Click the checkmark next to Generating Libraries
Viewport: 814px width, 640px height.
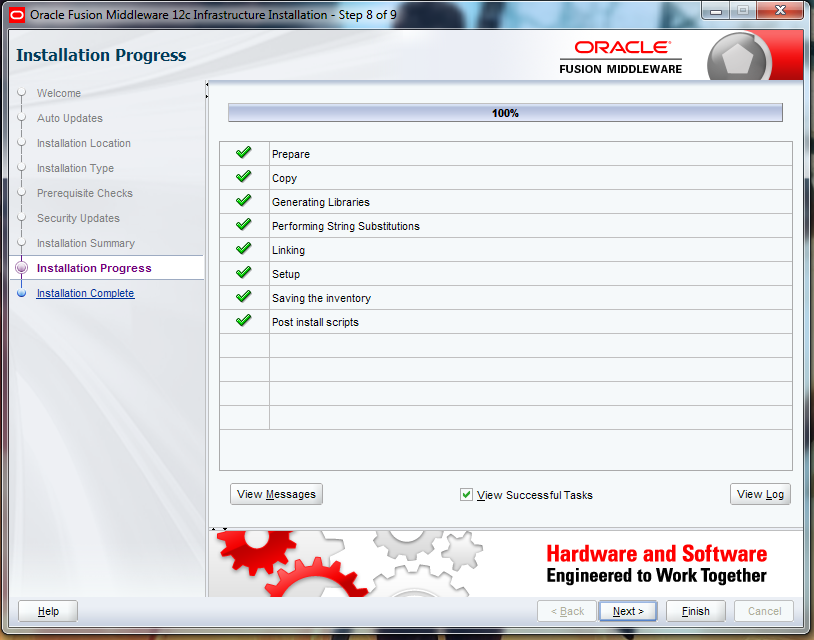point(243,200)
